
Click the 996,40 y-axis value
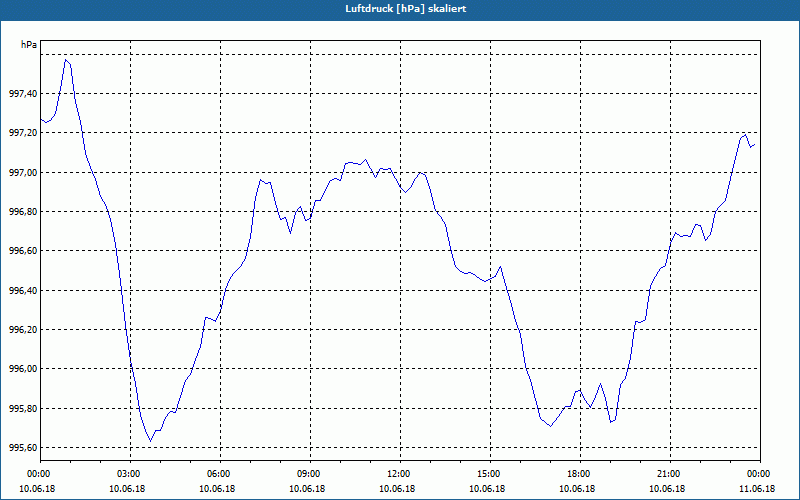coord(23,290)
